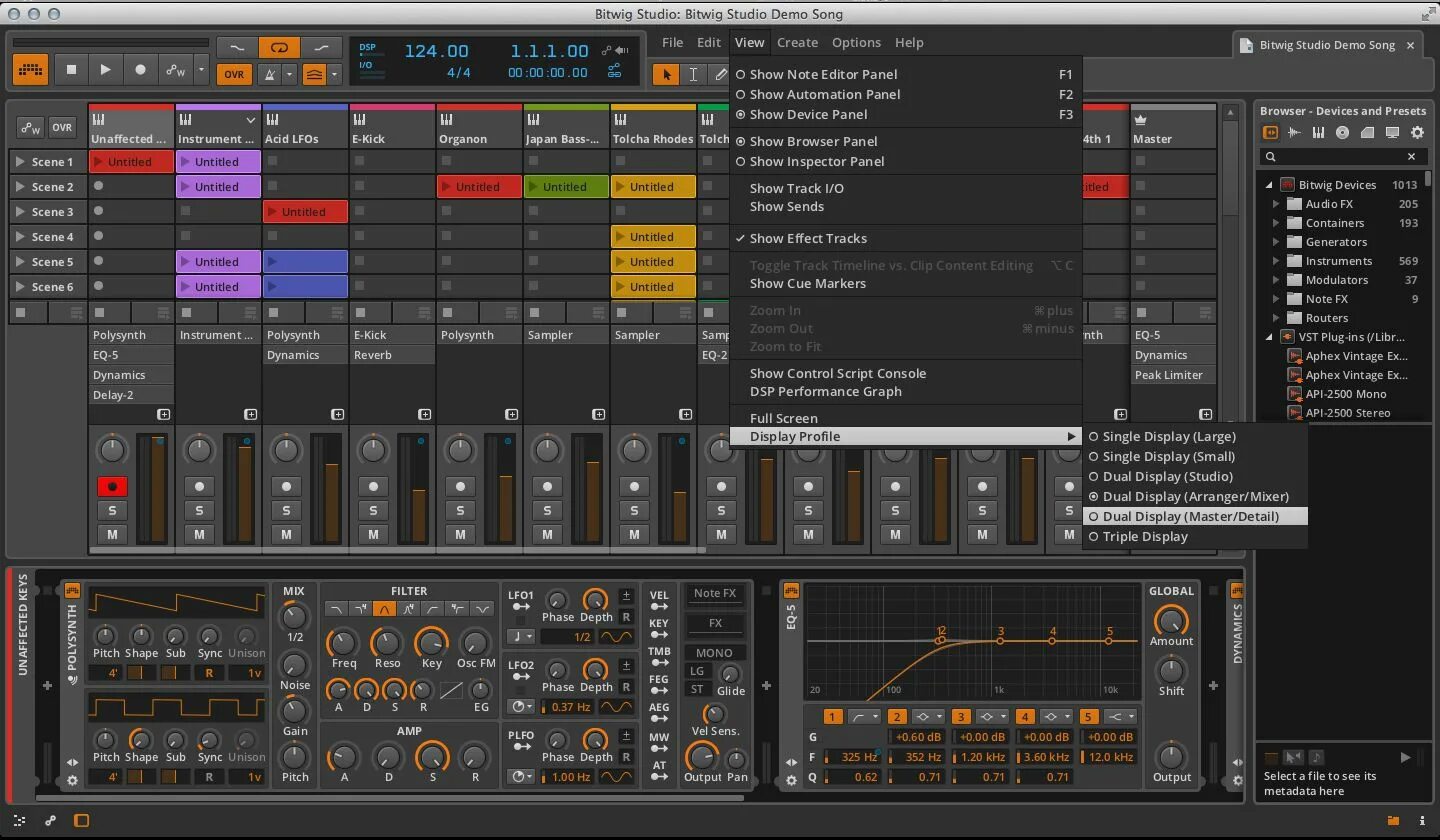Open the browser my files monitor icon
The height and width of the screenshot is (840, 1440).
click(1392, 132)
